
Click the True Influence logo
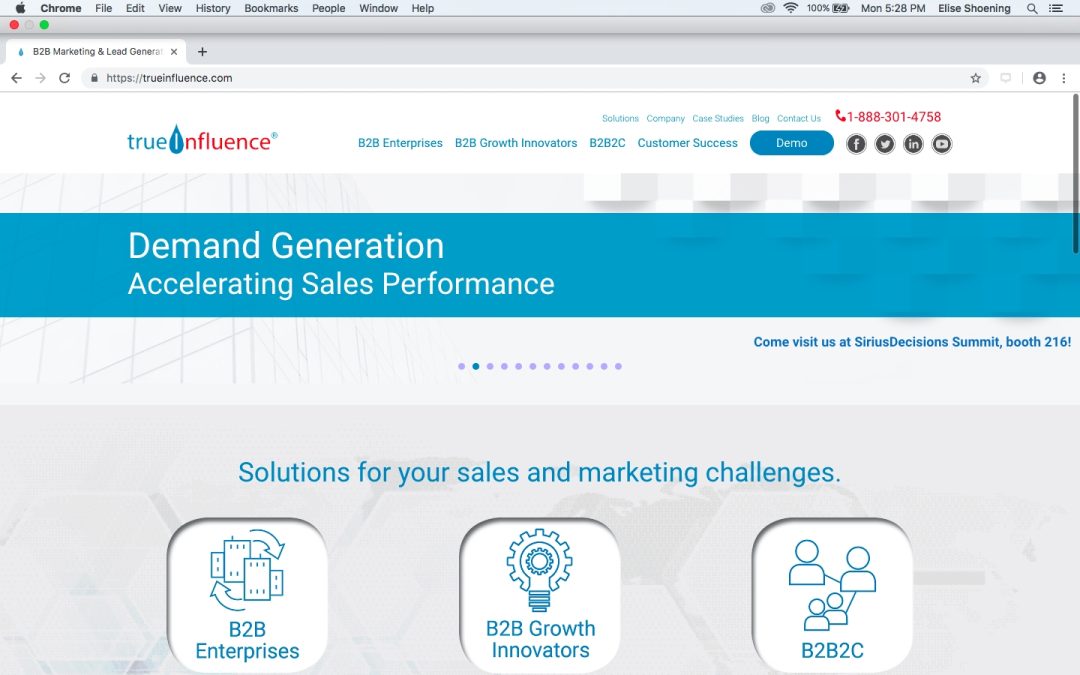(202, 140)
